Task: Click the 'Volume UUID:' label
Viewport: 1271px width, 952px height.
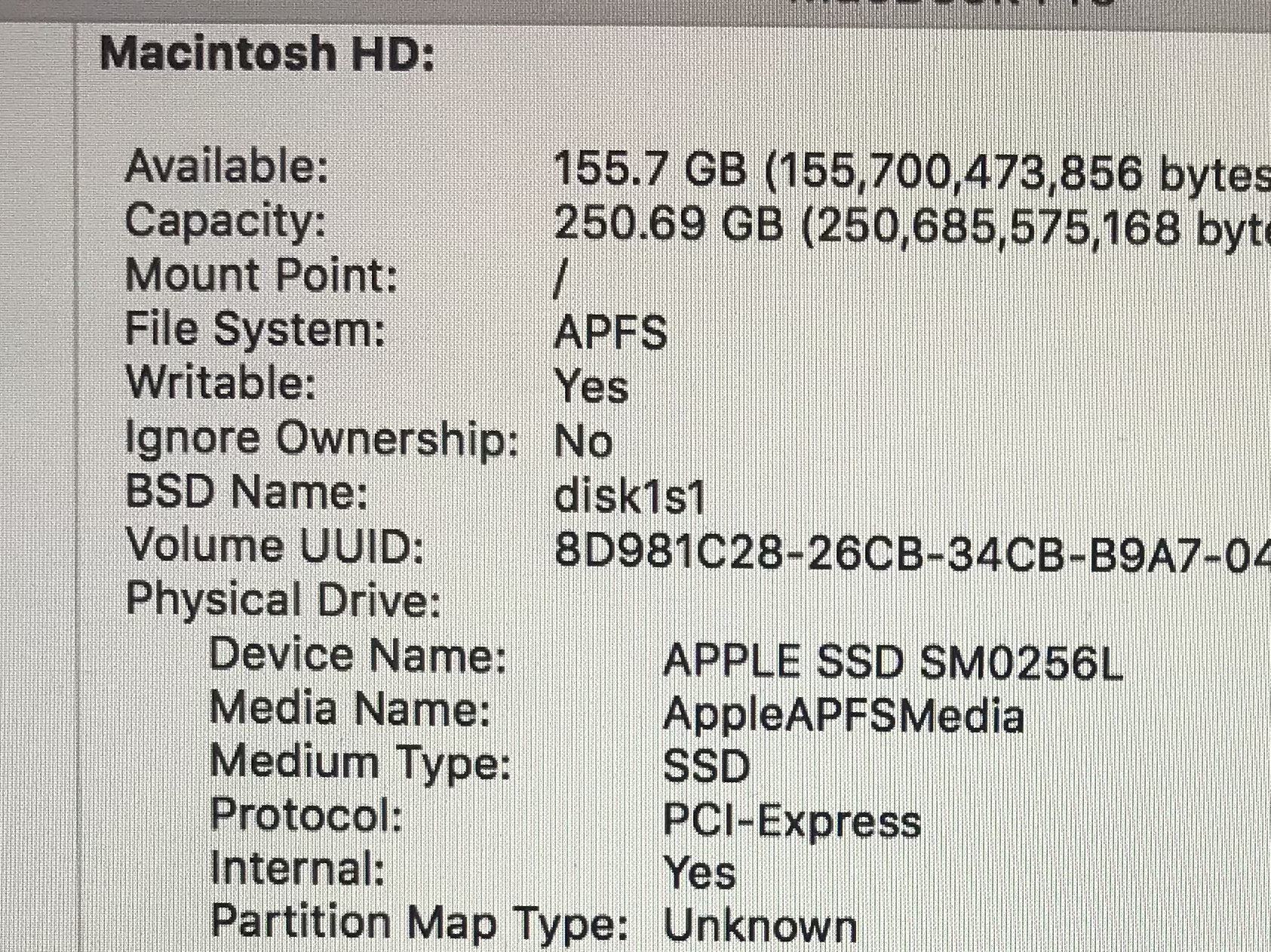Action: click(275, 545)
